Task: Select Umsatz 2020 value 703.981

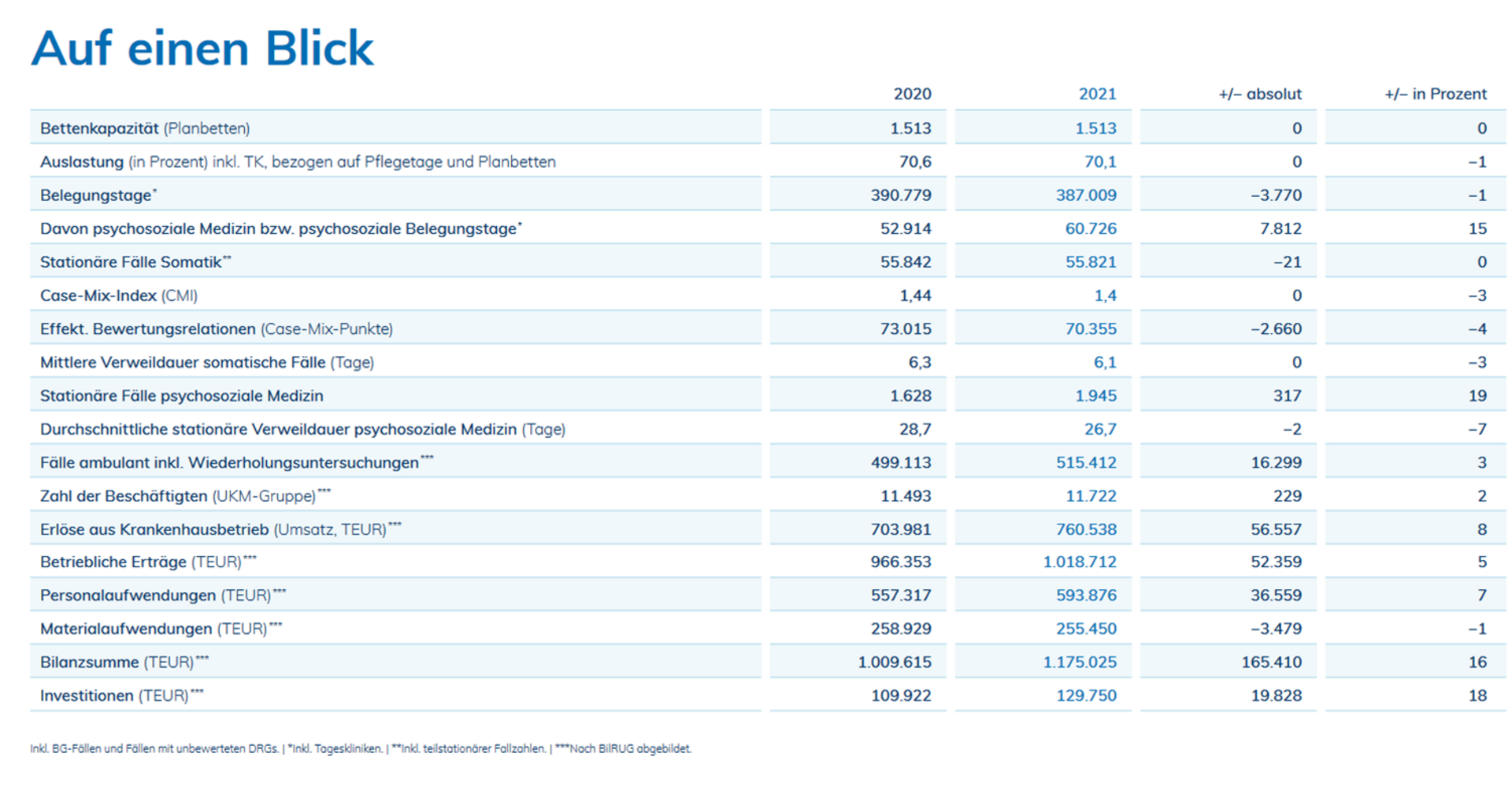Action: (901, 529)
